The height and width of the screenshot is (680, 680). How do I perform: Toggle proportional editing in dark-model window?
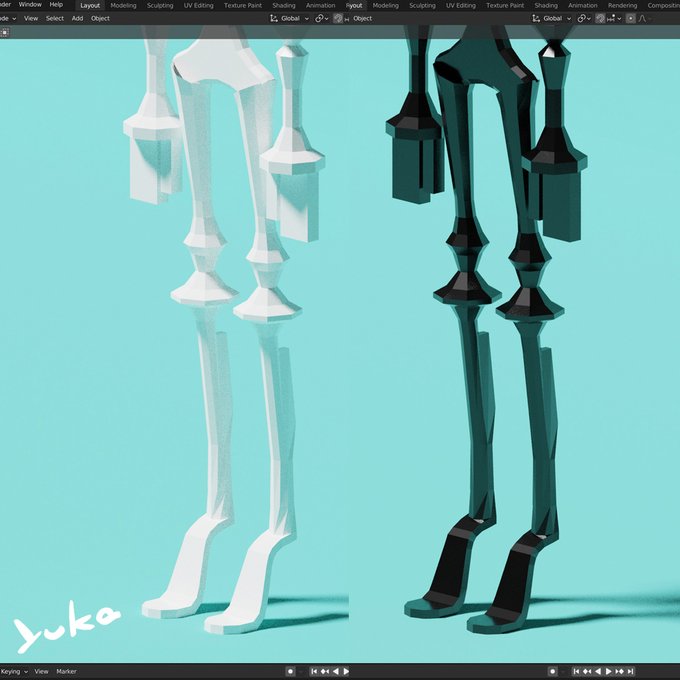tap(631, 18)
